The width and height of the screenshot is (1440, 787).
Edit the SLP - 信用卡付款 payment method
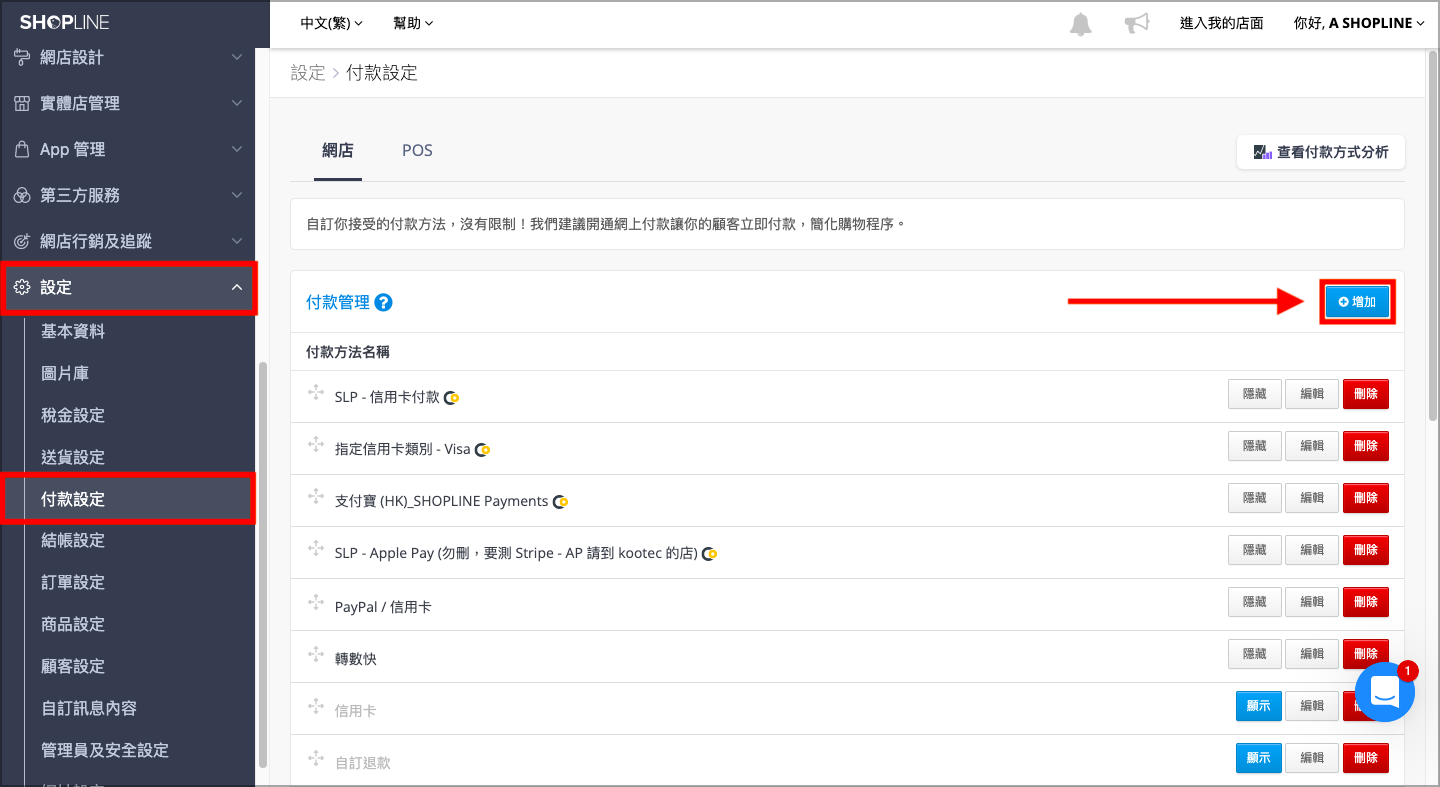[1311, 394]
